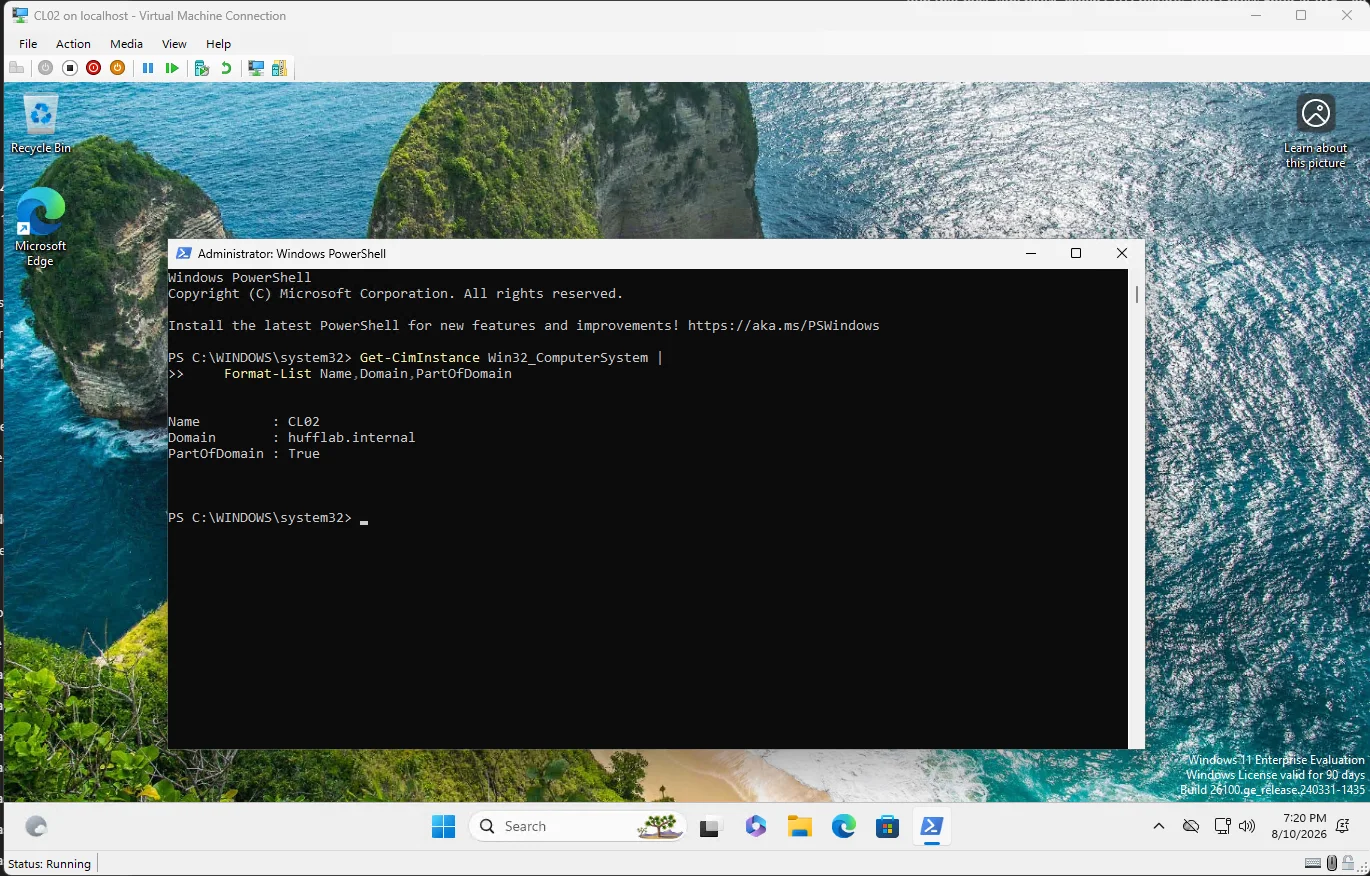The image size is (1370, 876).
Task: Open the widgets icon at taskbar left
Action: tap(36, 826)
